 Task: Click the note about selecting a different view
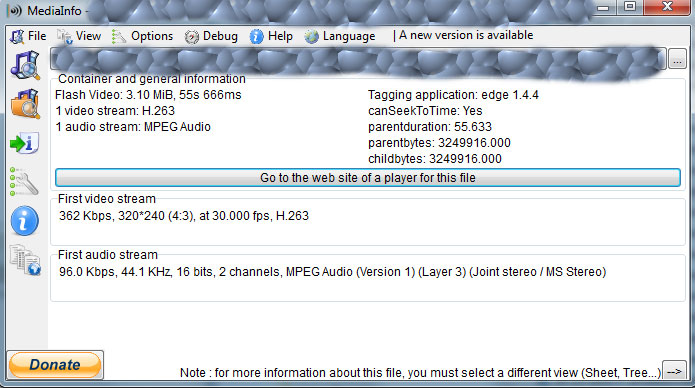(420, 372)
